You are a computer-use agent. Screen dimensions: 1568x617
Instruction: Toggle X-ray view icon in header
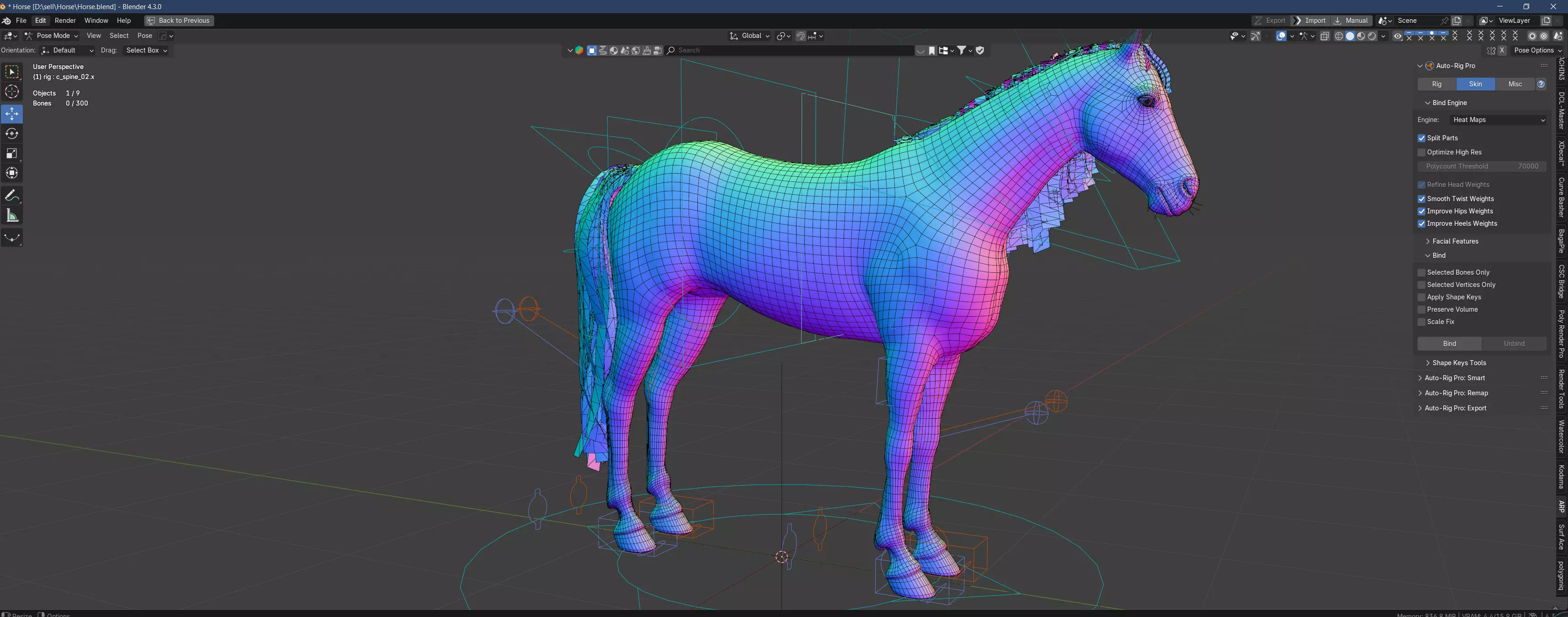(1324, 36)
